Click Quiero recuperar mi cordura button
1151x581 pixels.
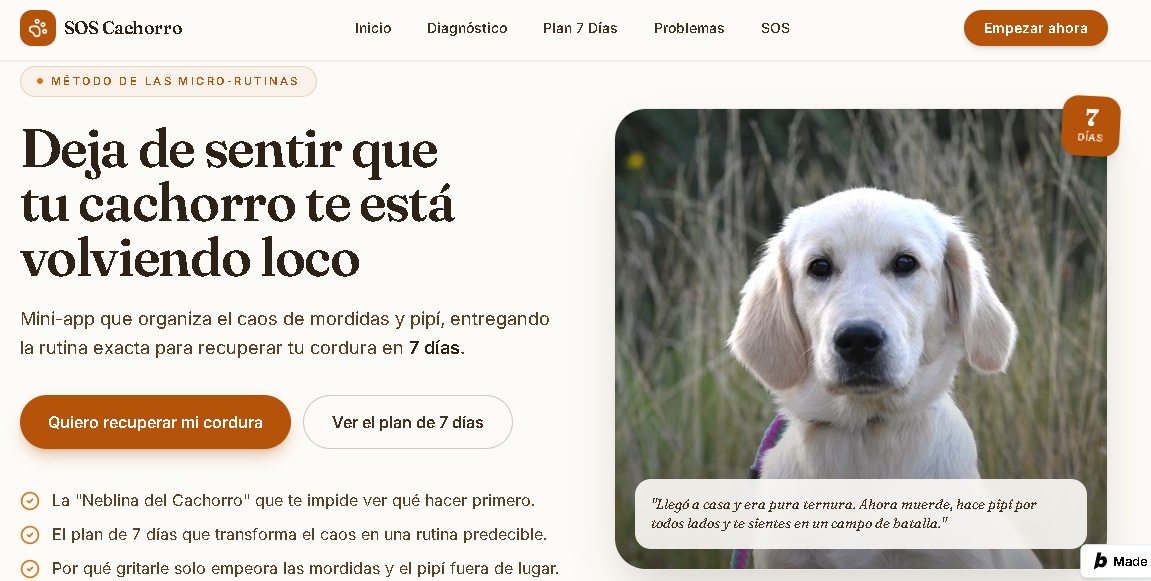coord(155,422)
